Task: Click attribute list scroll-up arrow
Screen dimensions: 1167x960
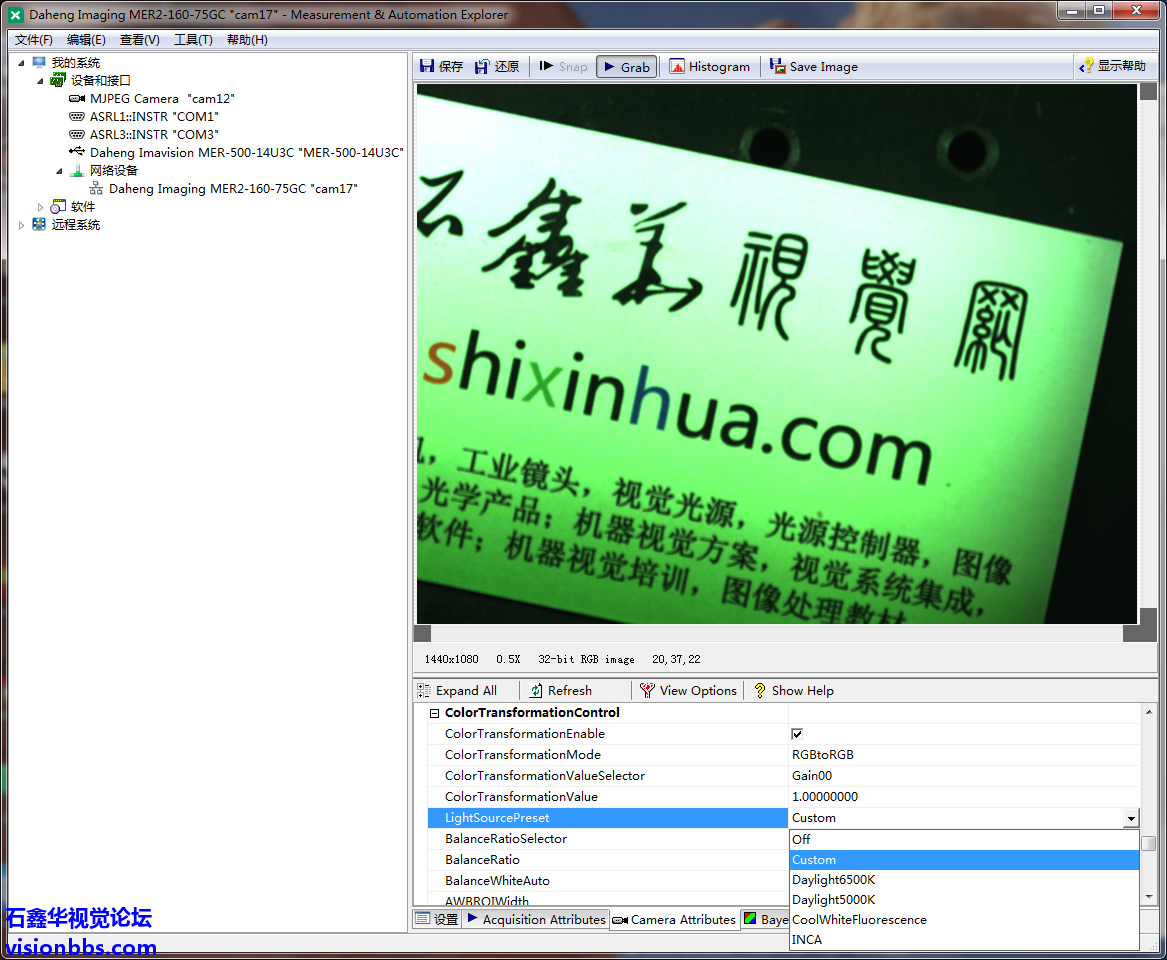Action: (1148, 713)
